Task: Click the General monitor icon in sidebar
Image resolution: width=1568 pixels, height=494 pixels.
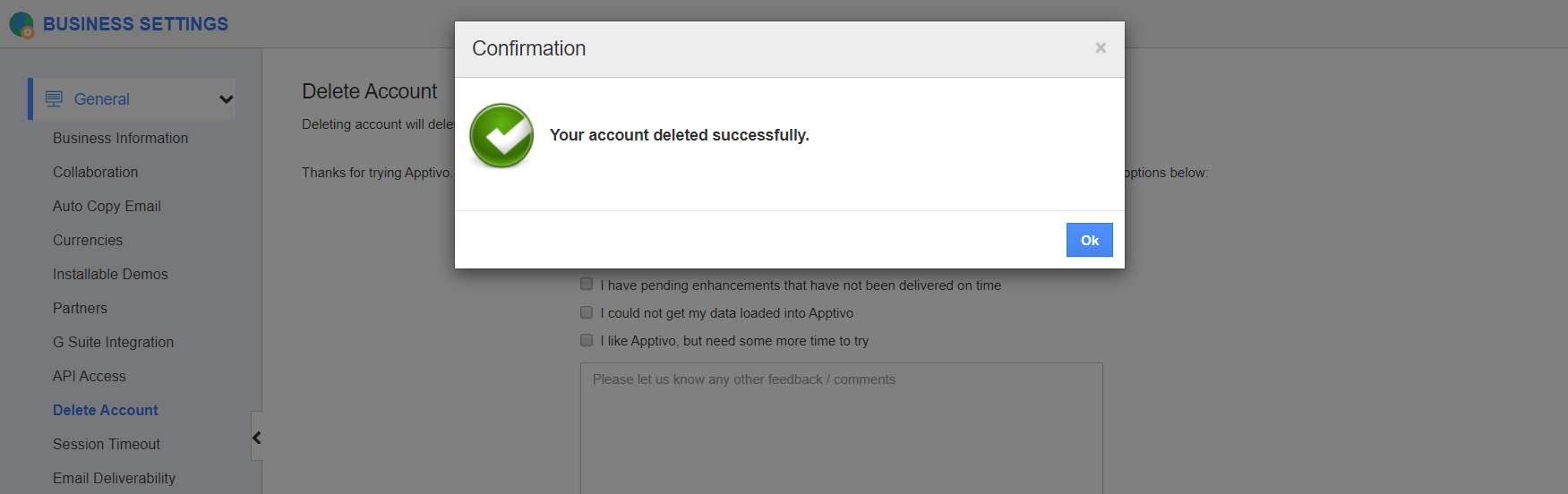Action: [x=55, y=99]
